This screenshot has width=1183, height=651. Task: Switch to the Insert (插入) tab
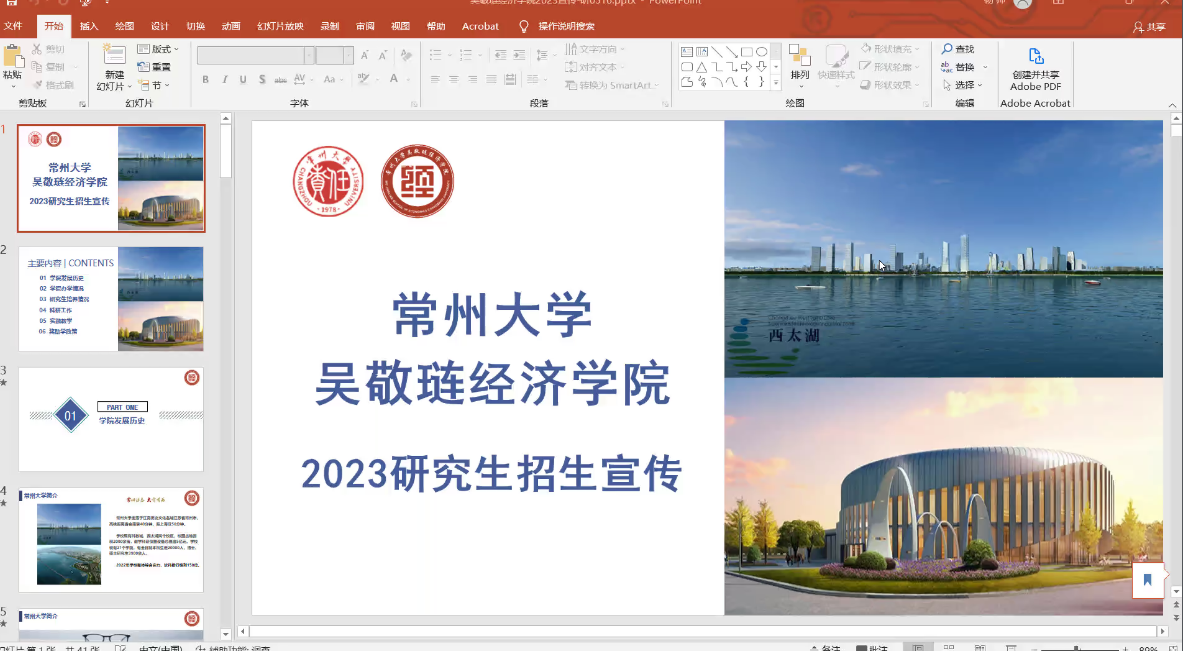pyautogui.click(x=89, y=26)
